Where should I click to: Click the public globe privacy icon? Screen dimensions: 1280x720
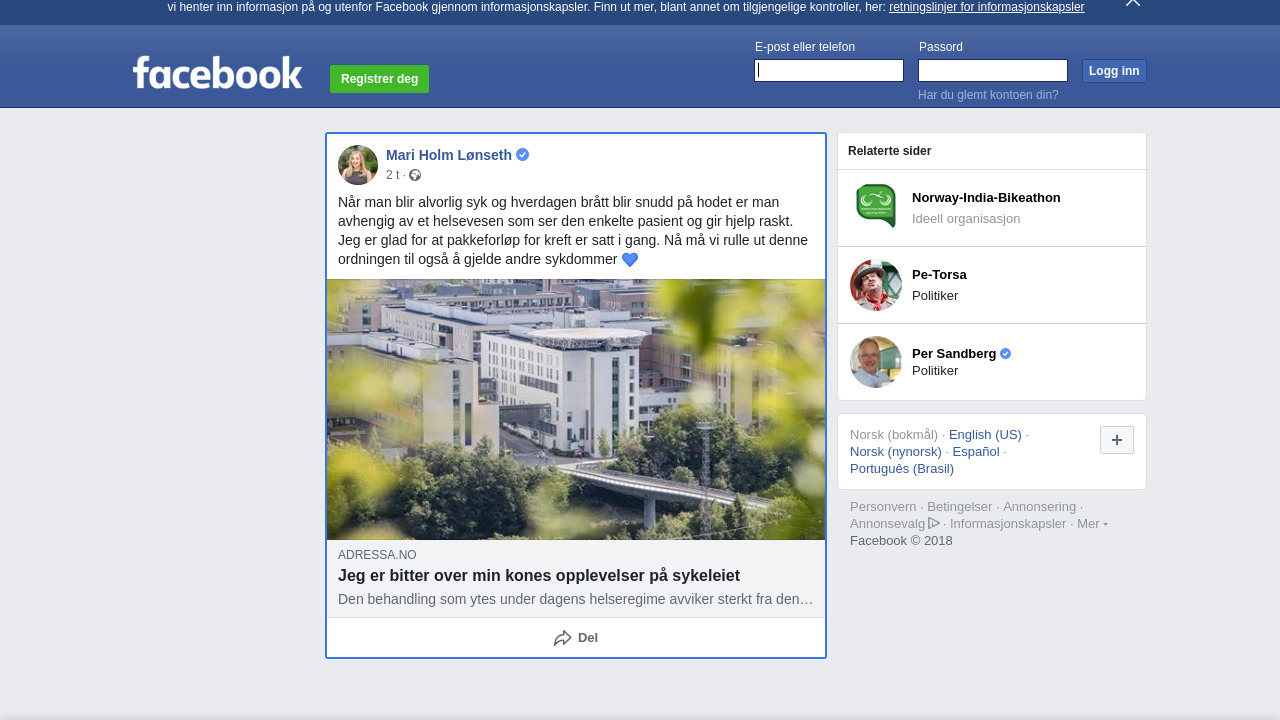coord(415,175)
